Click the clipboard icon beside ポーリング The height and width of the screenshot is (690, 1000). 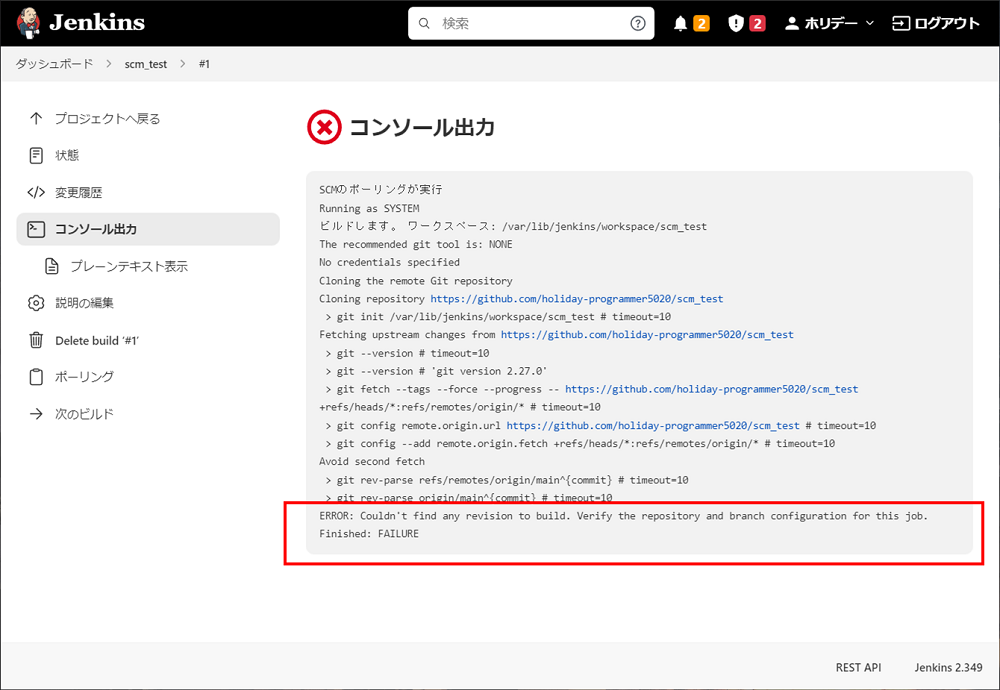pyautogui.click(x=36, y=377)
